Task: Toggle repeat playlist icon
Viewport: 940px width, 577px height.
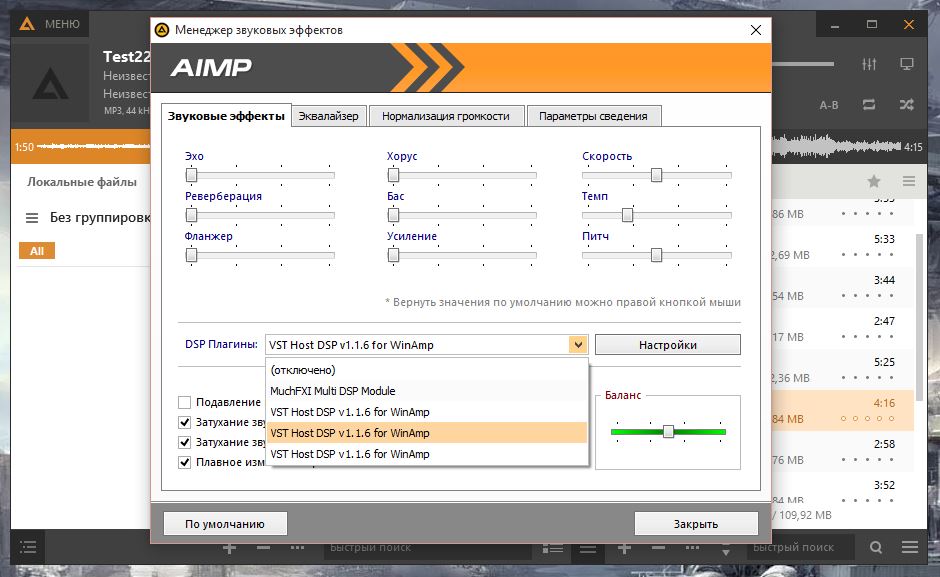Action: coord(869,105)
